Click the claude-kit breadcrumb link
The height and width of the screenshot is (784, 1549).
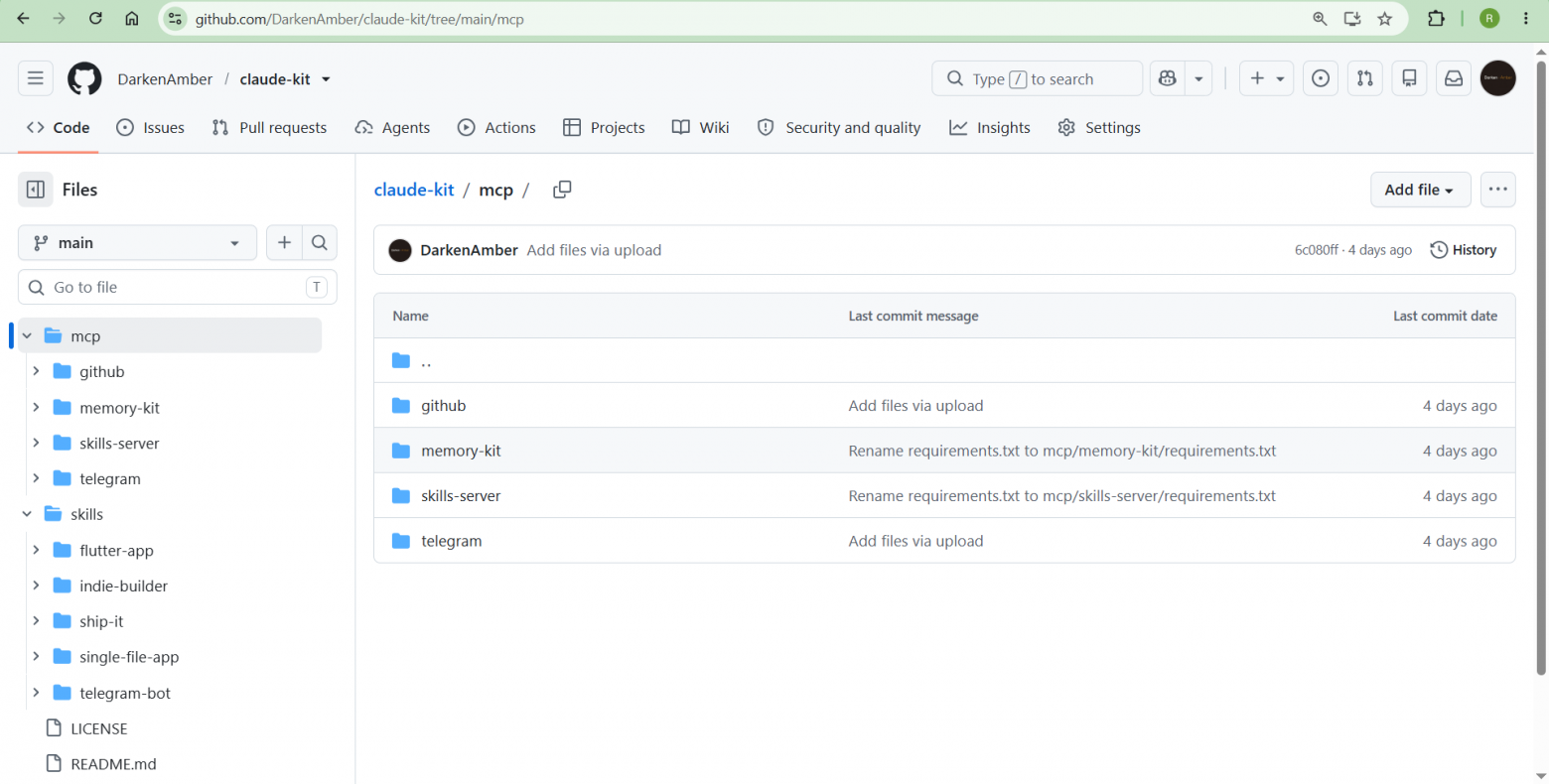click(x=414, y=190)
